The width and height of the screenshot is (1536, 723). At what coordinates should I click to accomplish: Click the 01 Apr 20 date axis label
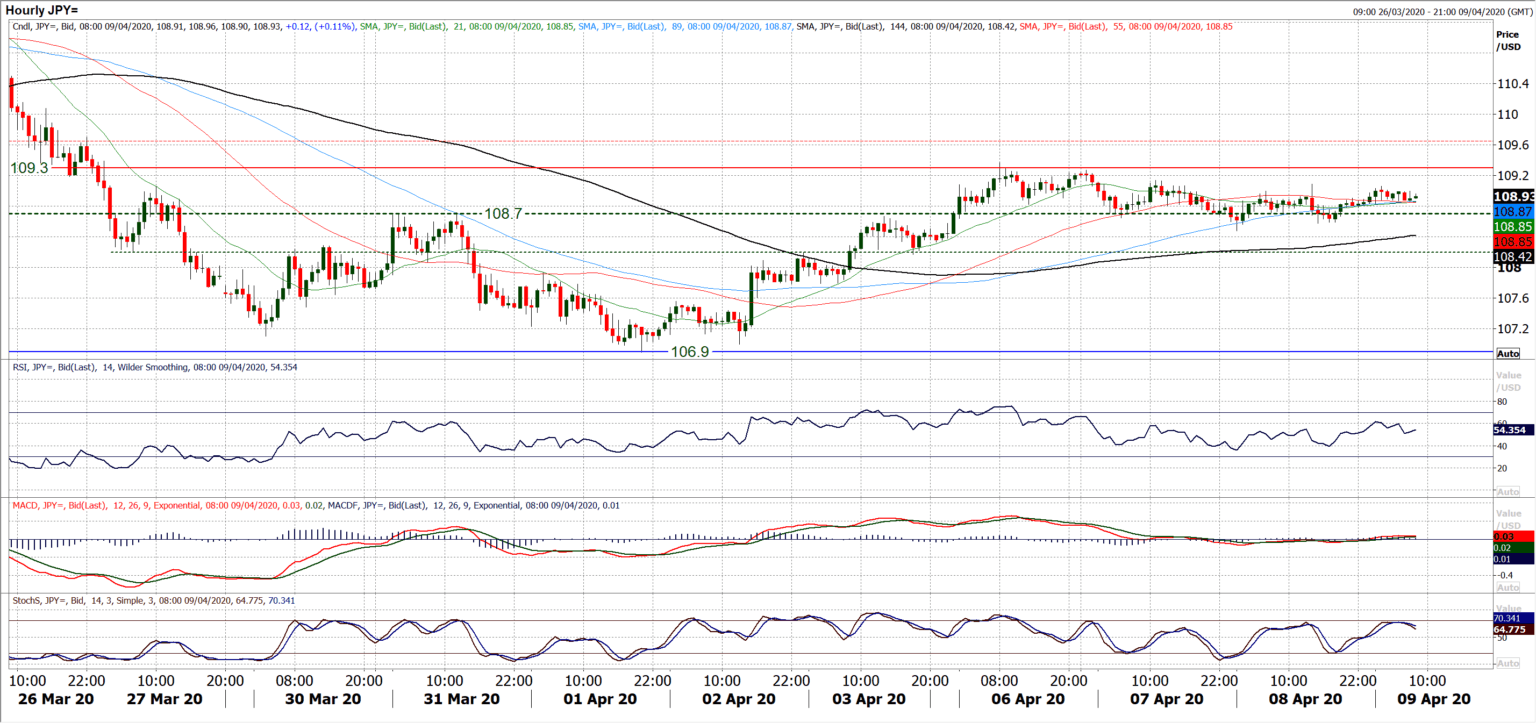coord(601,698)
